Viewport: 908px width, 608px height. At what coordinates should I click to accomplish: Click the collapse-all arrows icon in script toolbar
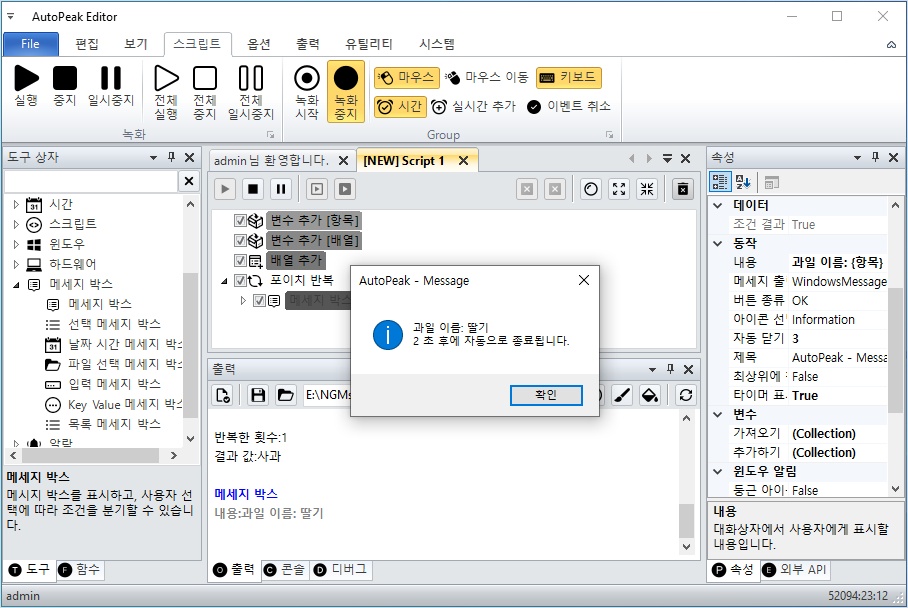647,189
